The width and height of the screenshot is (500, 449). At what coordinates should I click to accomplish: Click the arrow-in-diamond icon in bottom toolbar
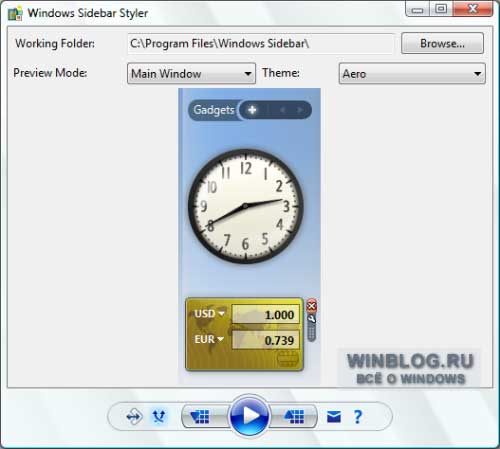point(134,416)
